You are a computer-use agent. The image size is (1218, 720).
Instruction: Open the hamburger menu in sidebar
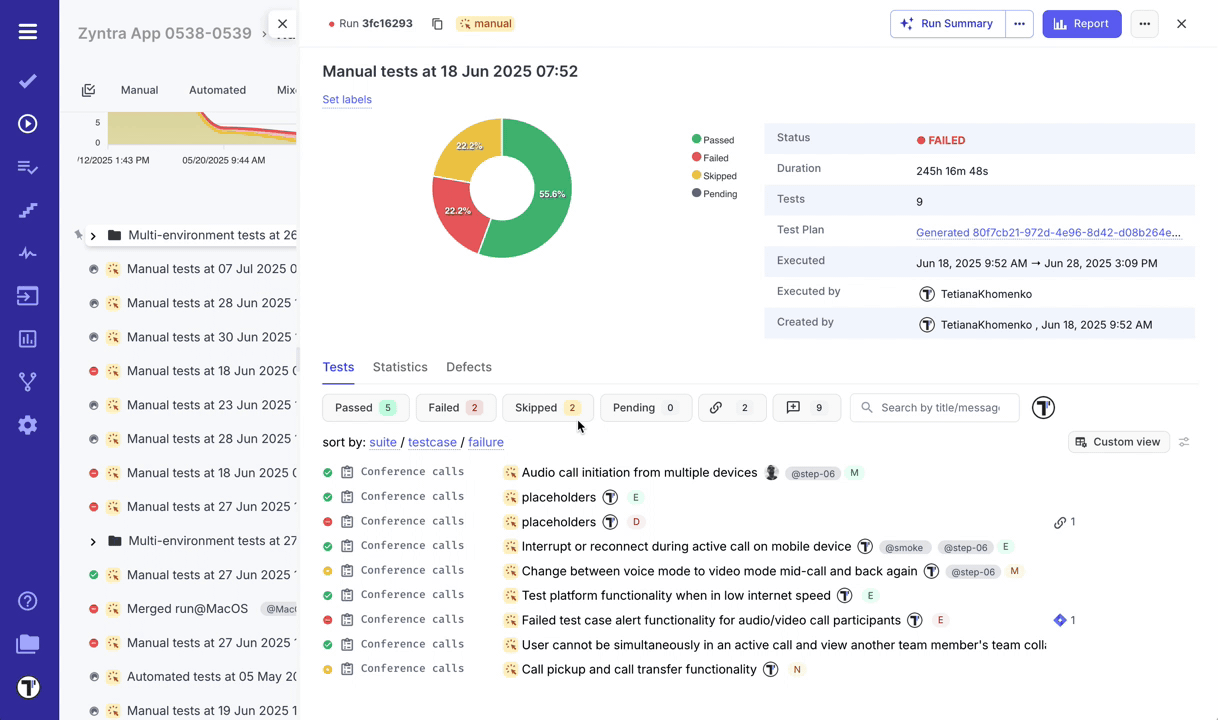[x=28, y=32]
